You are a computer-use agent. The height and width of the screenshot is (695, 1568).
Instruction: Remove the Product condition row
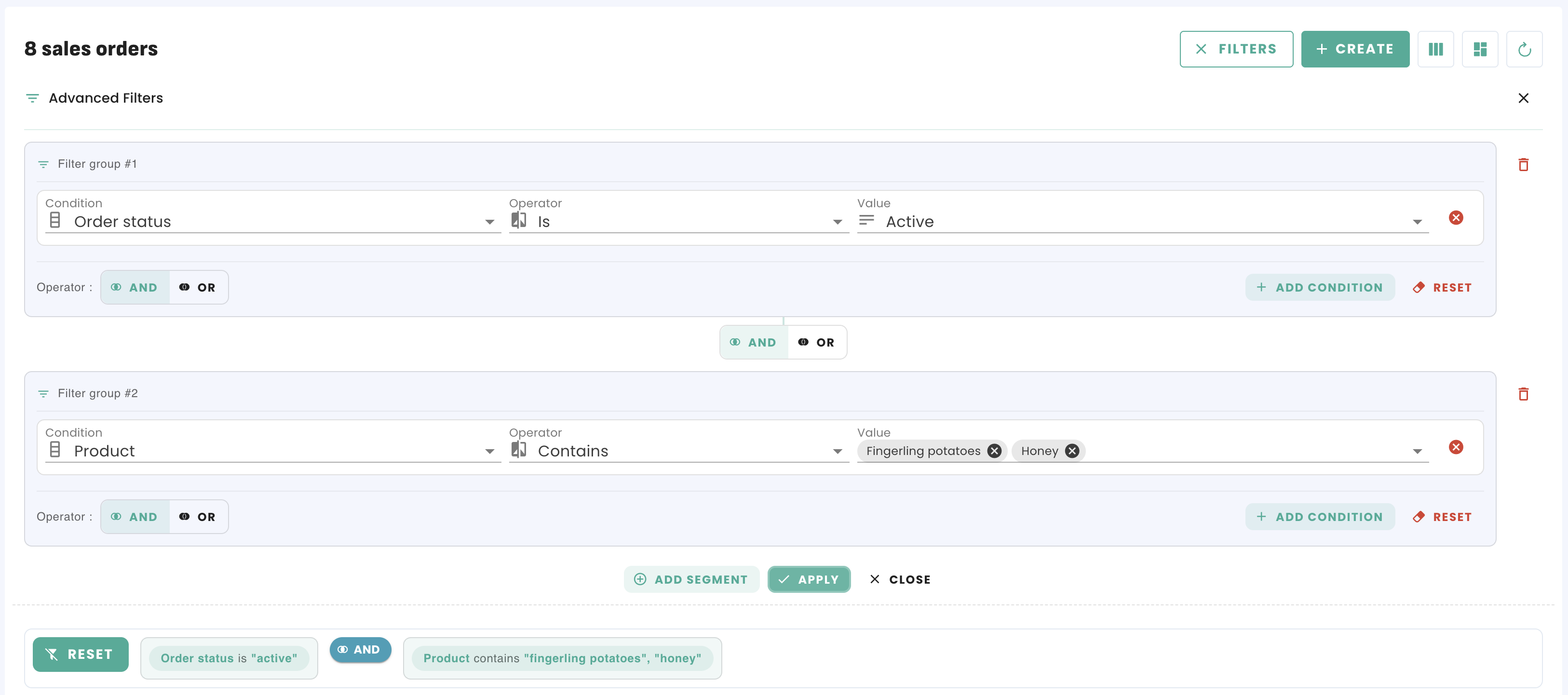coord(1455,447)
